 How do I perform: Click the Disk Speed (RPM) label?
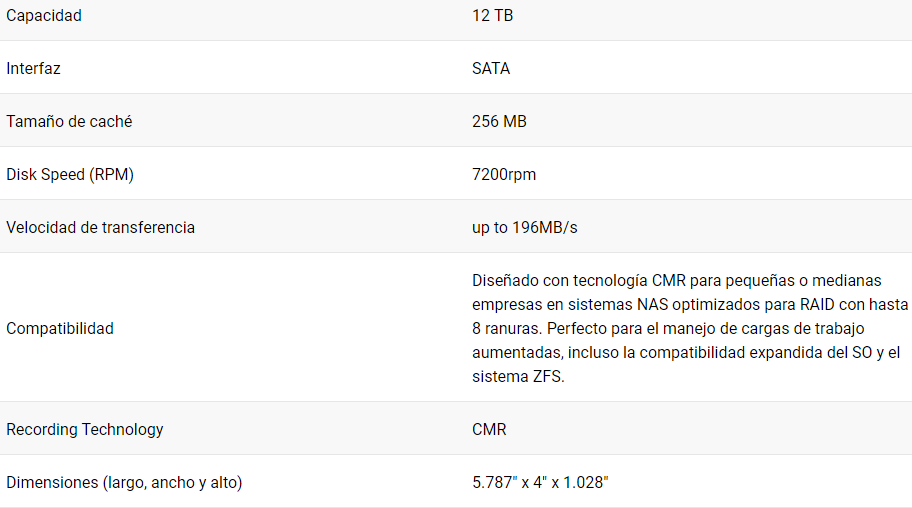coord(70,175)
